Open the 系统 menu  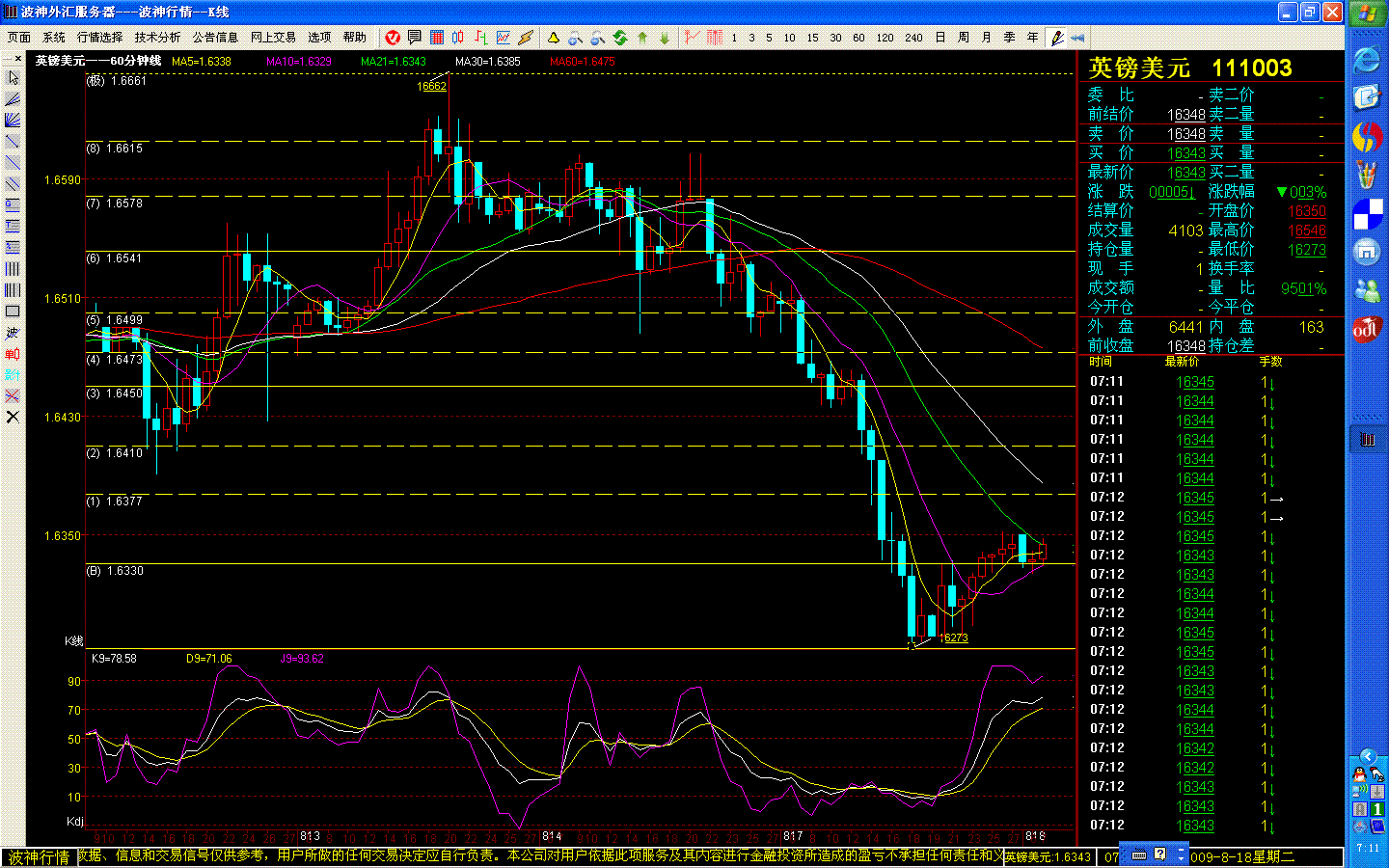pyautogui.click(x=54, y=38)
